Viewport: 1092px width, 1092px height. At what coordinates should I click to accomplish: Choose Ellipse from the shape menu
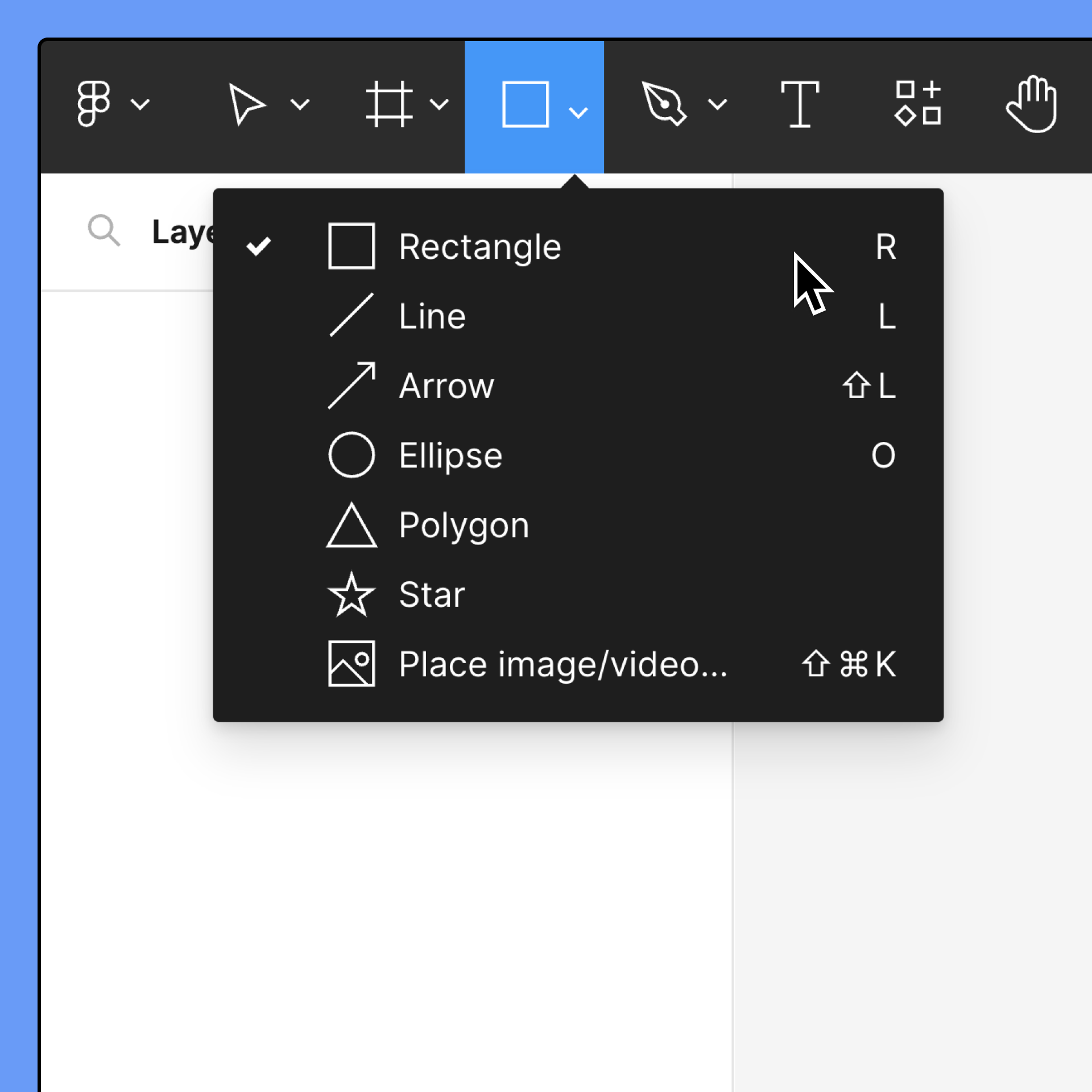(x=450, y=455)
